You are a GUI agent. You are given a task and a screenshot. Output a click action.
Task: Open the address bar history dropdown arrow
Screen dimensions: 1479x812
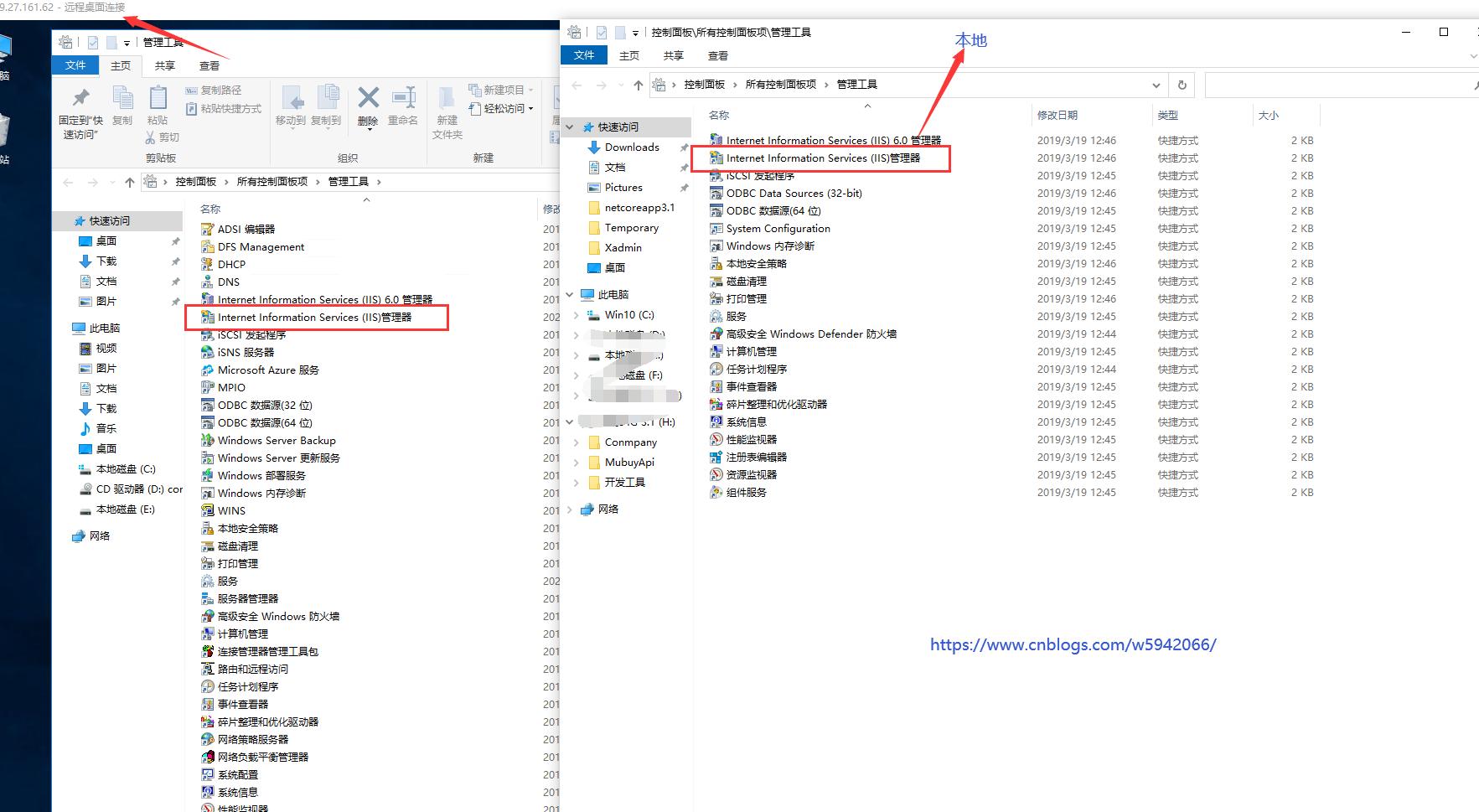pyautogui.click(x=1156, y=85)
